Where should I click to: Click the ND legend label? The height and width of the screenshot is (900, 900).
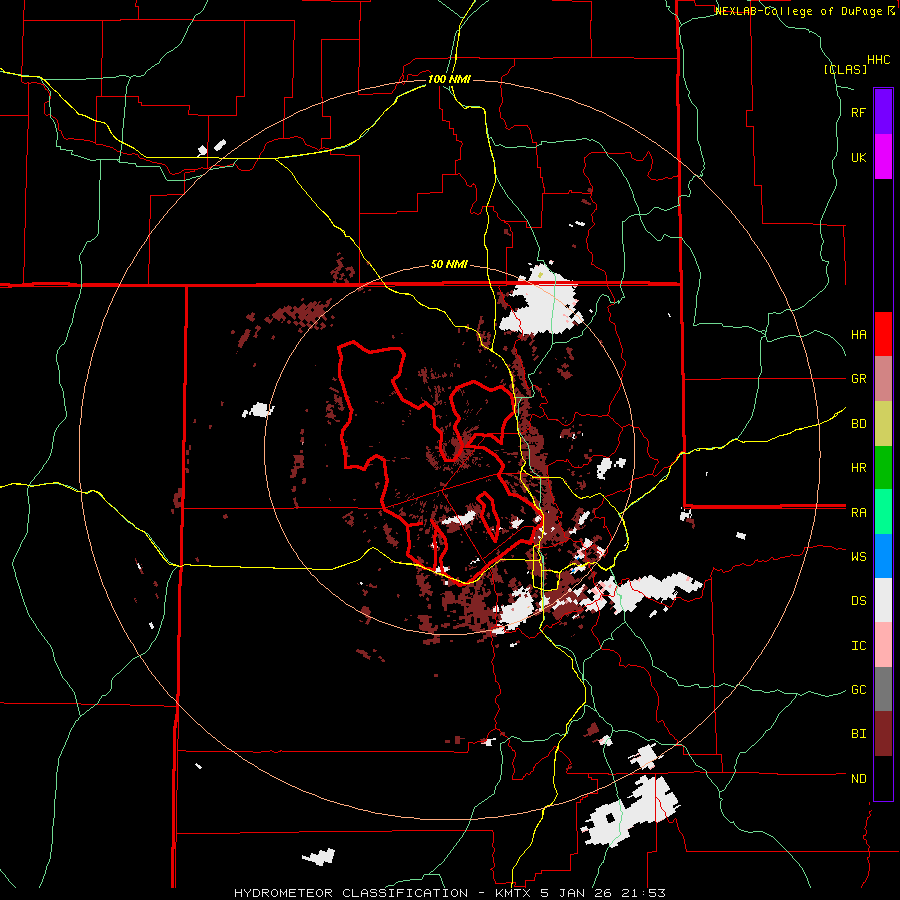(x=859, y=778)
